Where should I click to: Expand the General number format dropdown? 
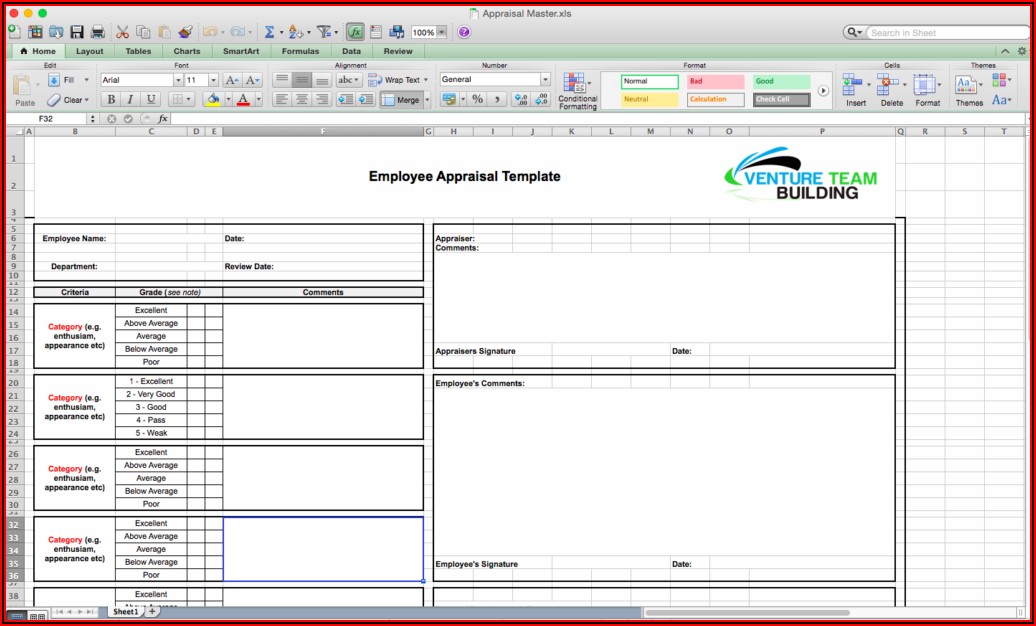coord(545,80)
